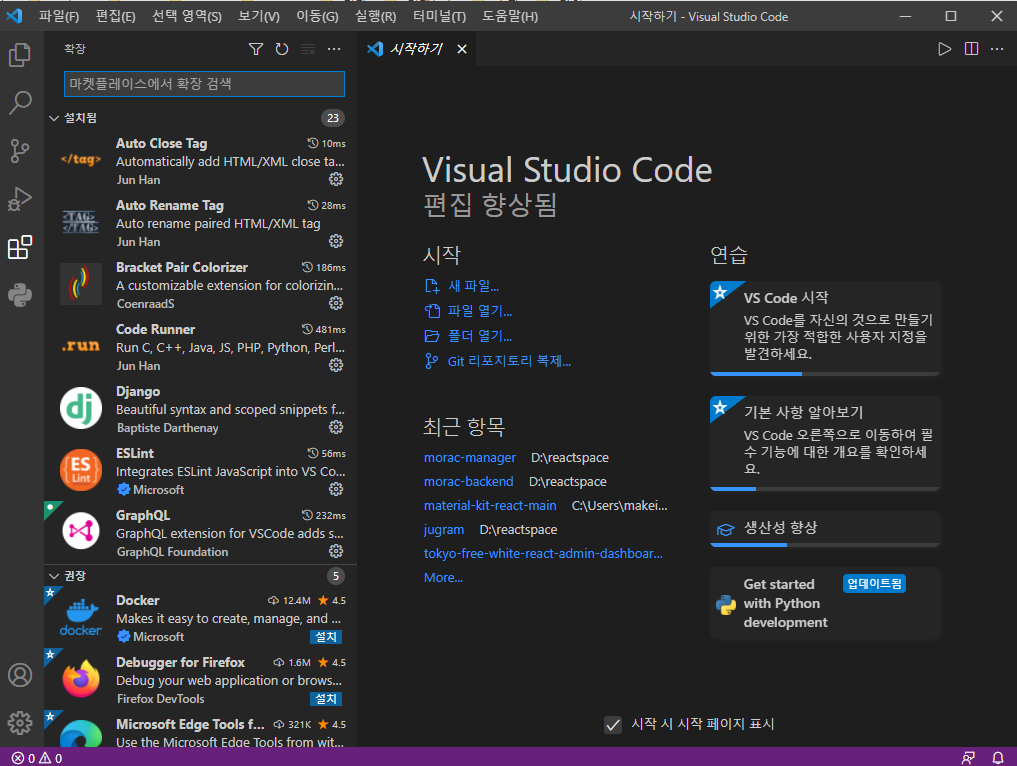
Task: Open editor more actions ellipsis
Action: (997, 49)
